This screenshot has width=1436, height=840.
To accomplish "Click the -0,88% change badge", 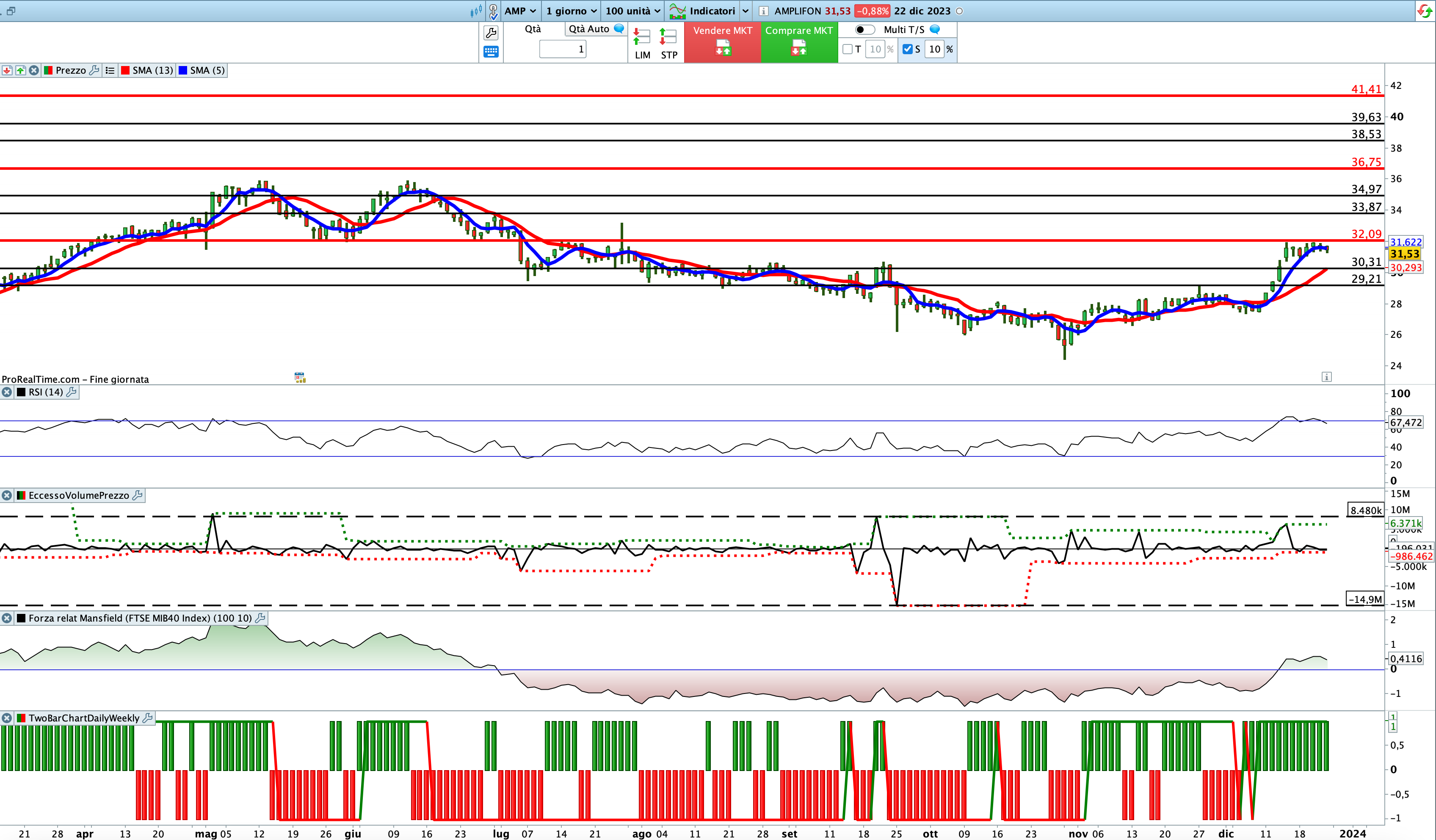I will 872,11.
